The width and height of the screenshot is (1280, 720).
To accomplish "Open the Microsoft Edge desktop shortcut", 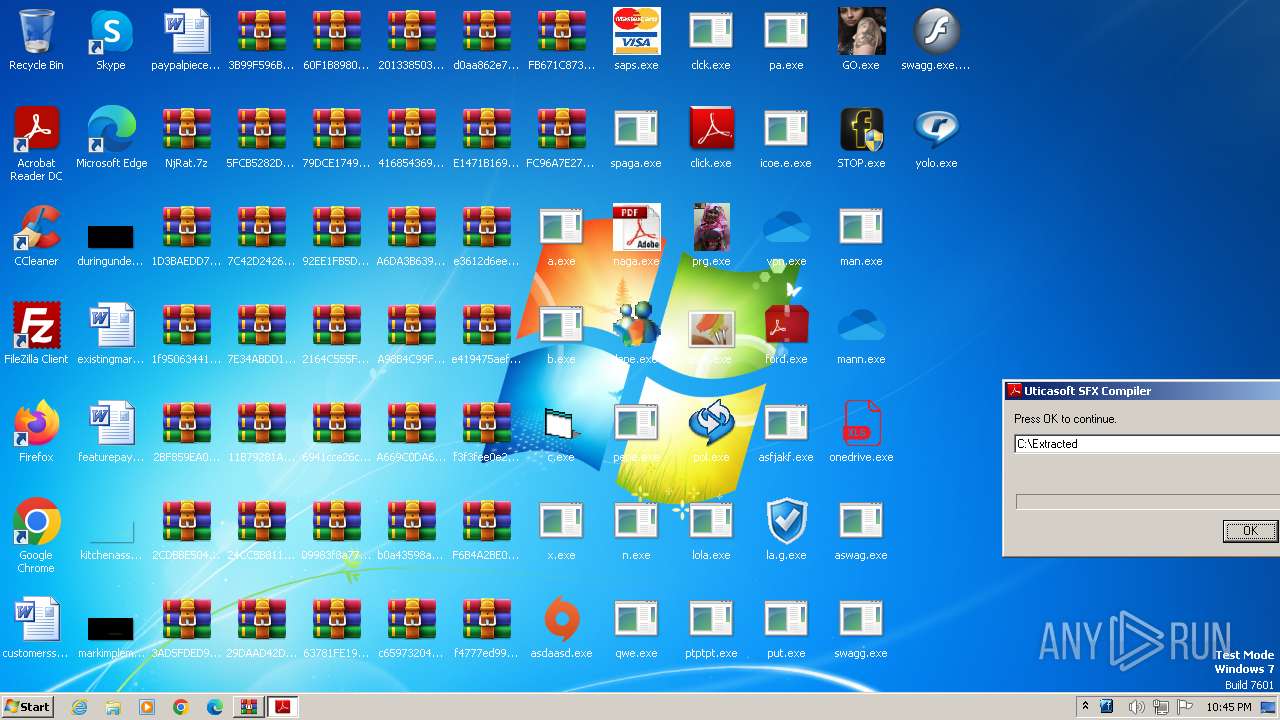I will pos(111,129).
